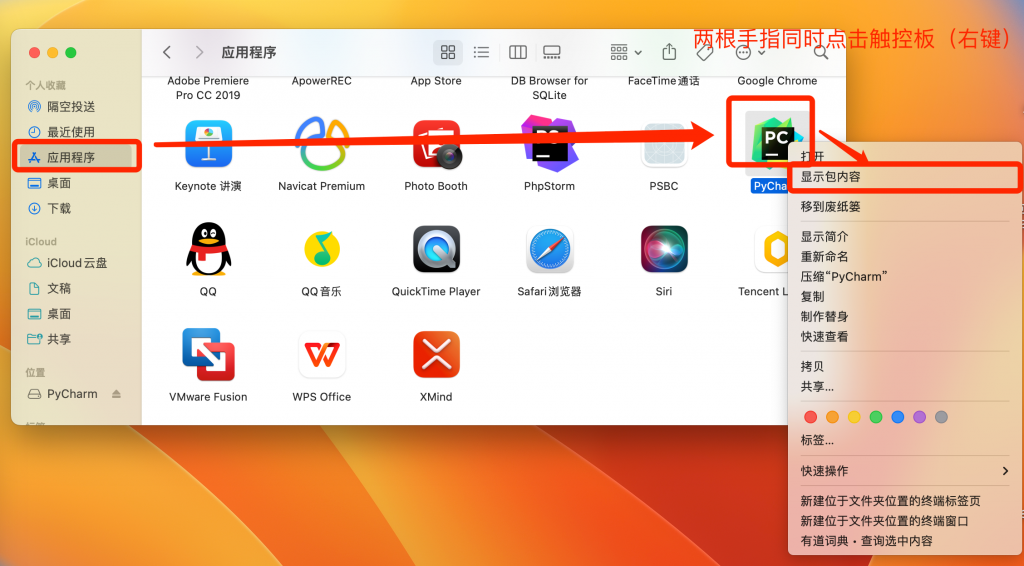Screen dimensions: 1024x566
Task: Select the Navicat Premium icon
Action: tap(321, 144)
